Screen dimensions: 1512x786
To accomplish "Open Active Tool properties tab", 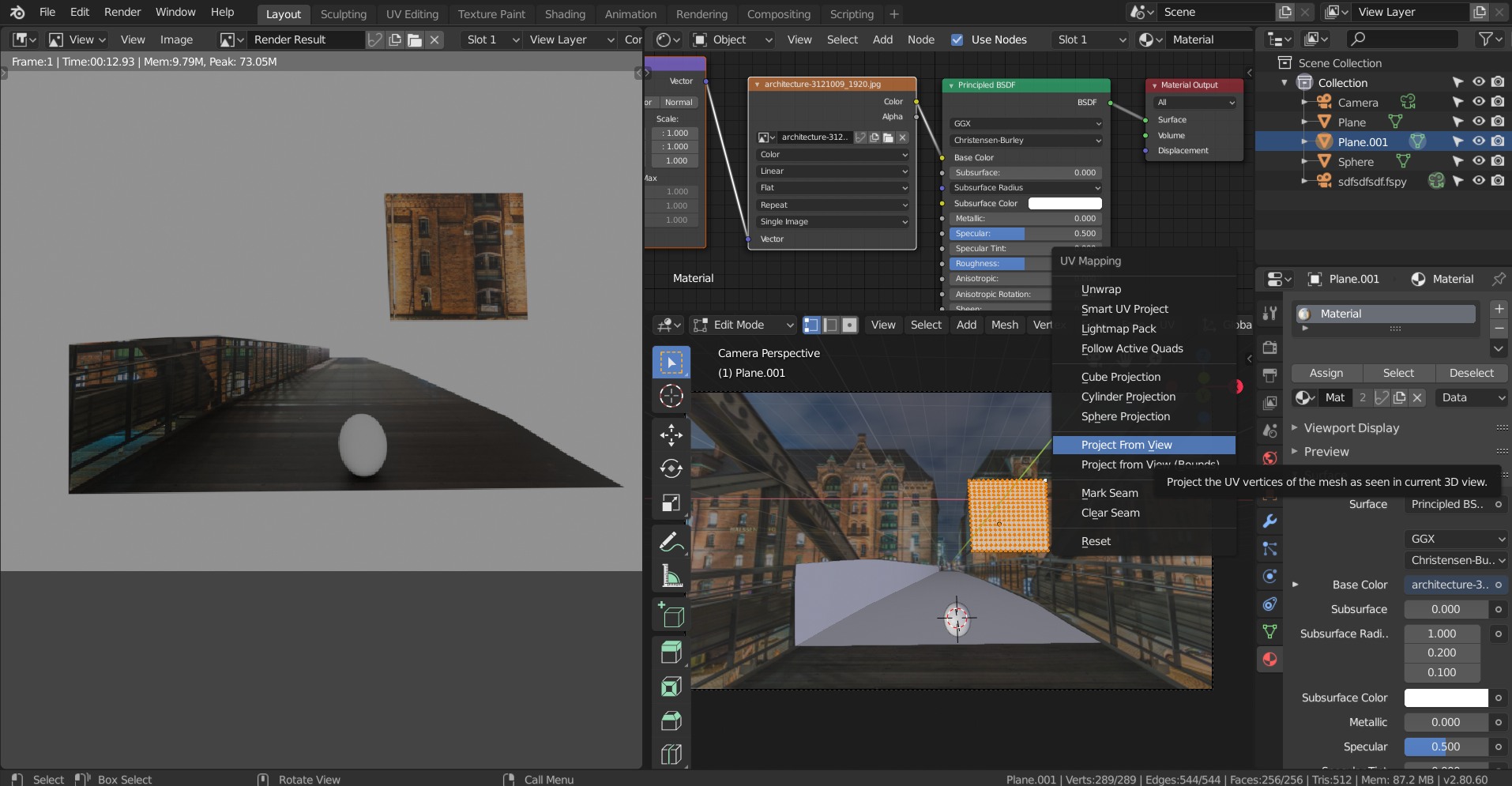I will [x=1269, y=314].
